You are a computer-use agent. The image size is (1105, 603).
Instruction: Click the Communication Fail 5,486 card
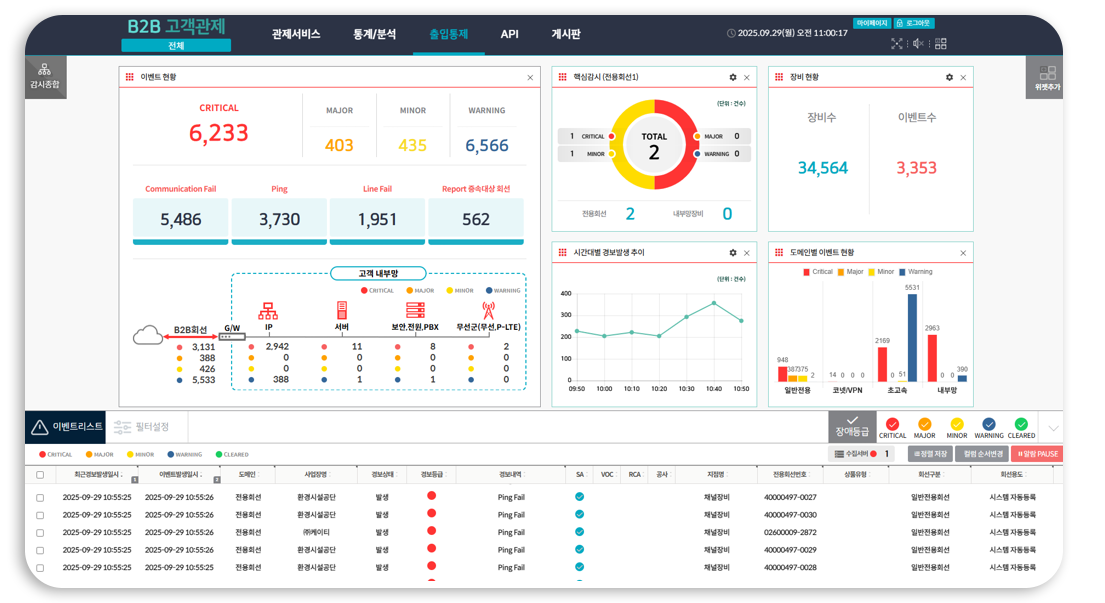click(180, 220)
